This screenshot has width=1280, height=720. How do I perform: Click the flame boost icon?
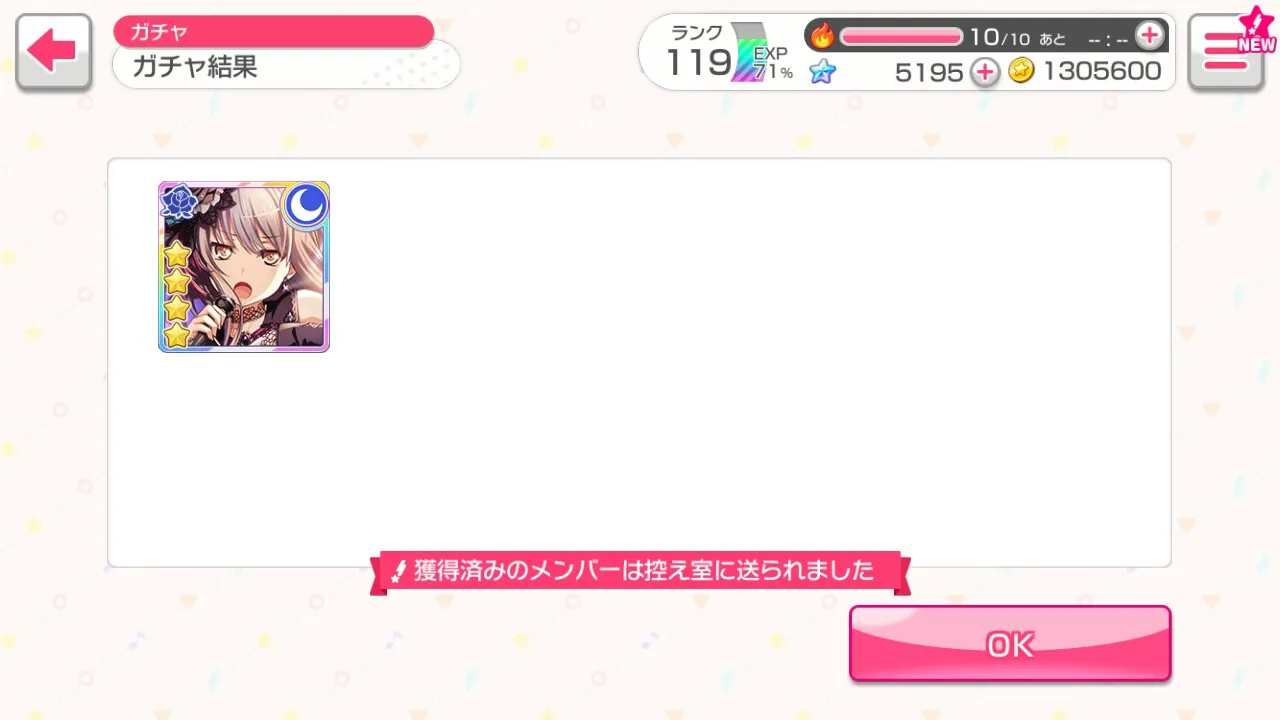(822, 37)
